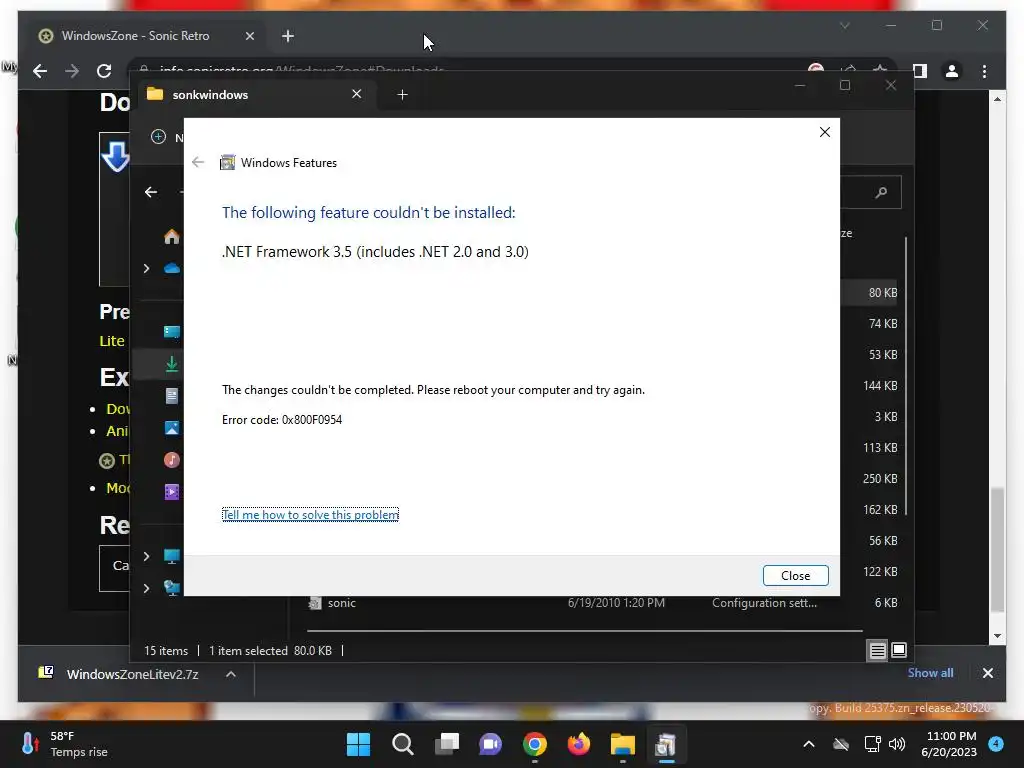Viewport: 1024px width, 768px height.
Task: Open OneDrive cloud icon in Explorer sidebar
Action: 172,268
